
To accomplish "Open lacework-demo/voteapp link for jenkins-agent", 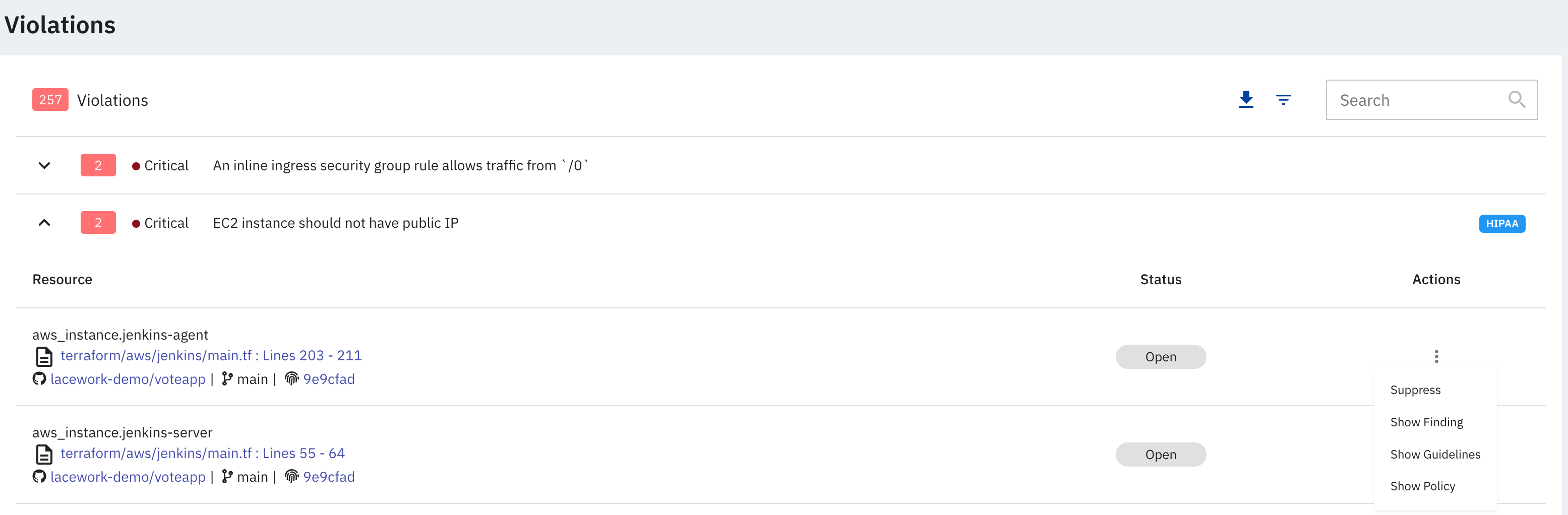I will click(x=128, y=379).
